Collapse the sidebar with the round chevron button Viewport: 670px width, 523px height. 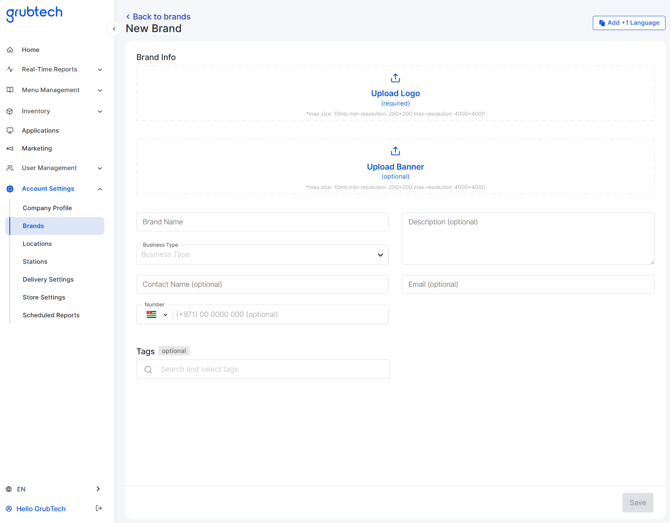tap(114, 29)
